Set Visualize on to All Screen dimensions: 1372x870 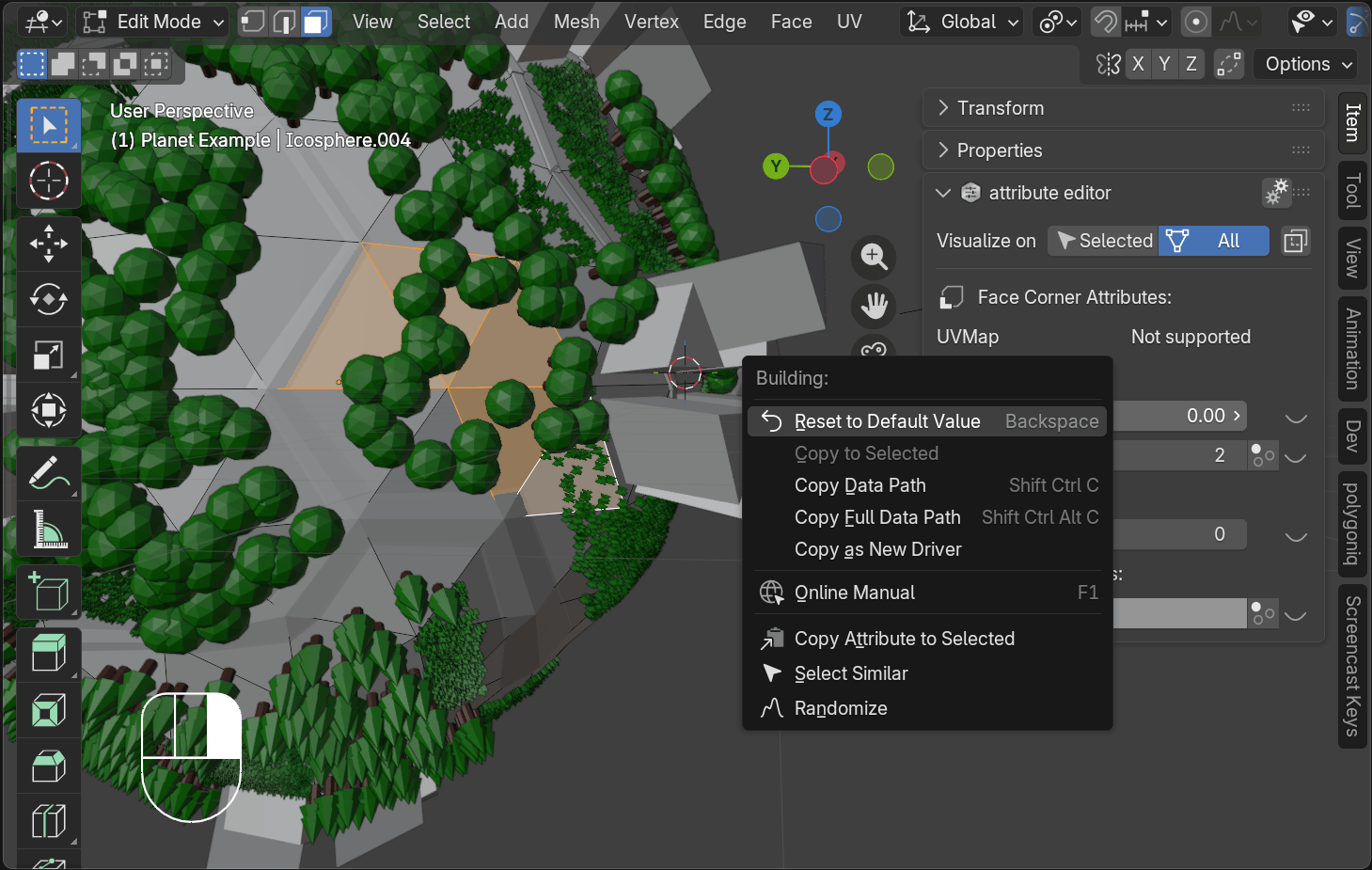point(1214,241)
